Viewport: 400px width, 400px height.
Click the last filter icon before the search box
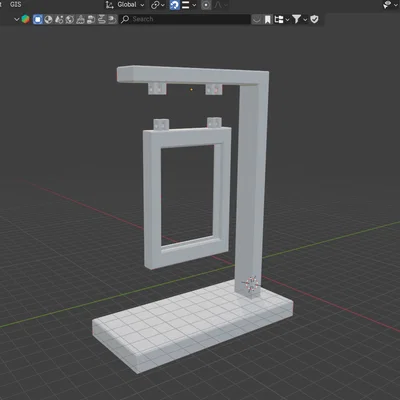click(x=112, y=19)
